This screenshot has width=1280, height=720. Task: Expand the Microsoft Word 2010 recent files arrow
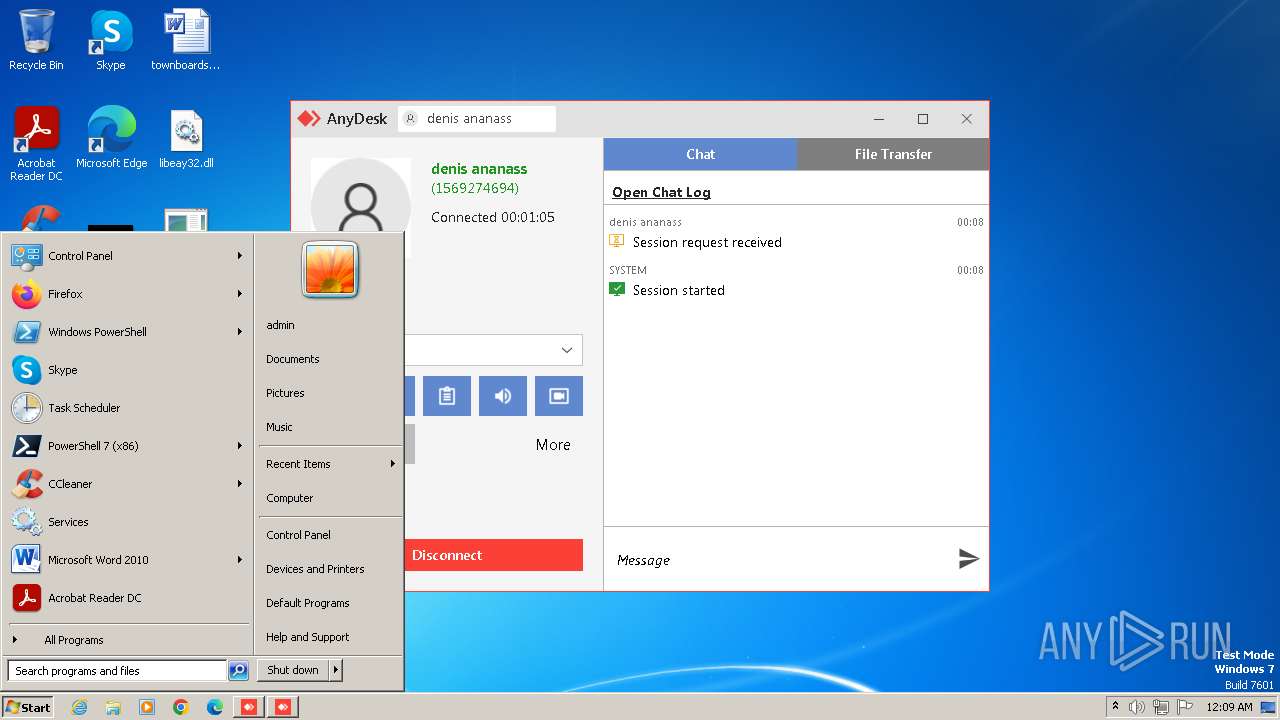240,560
